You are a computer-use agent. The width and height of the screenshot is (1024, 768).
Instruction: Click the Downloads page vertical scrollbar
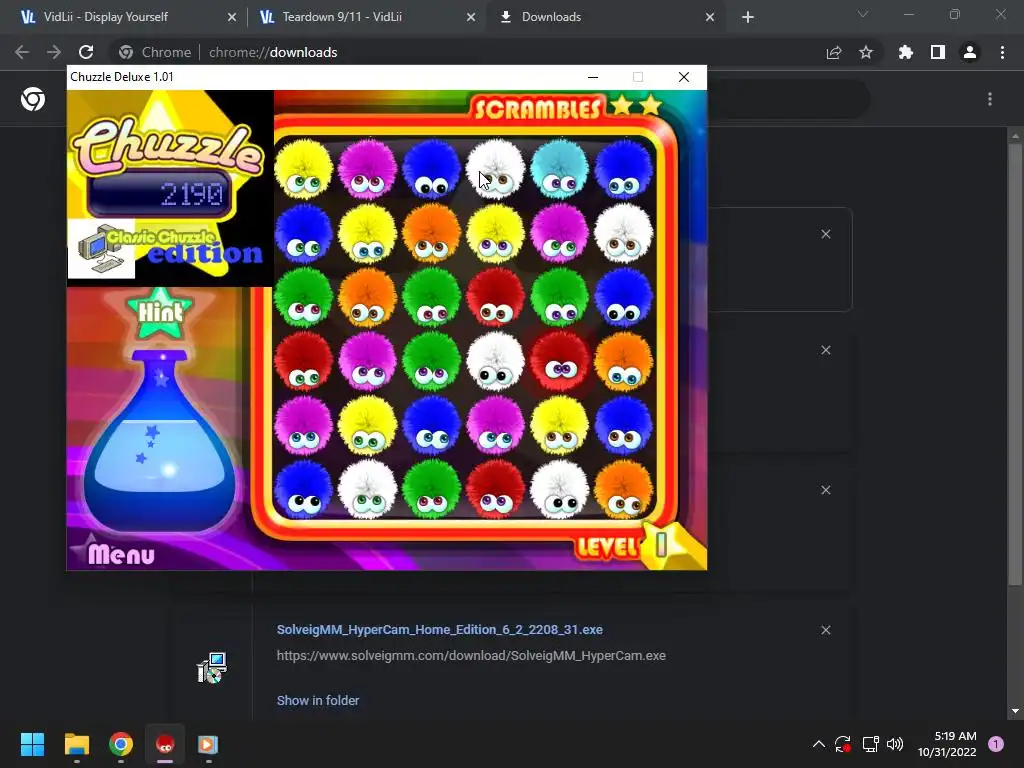[1014, 366]
